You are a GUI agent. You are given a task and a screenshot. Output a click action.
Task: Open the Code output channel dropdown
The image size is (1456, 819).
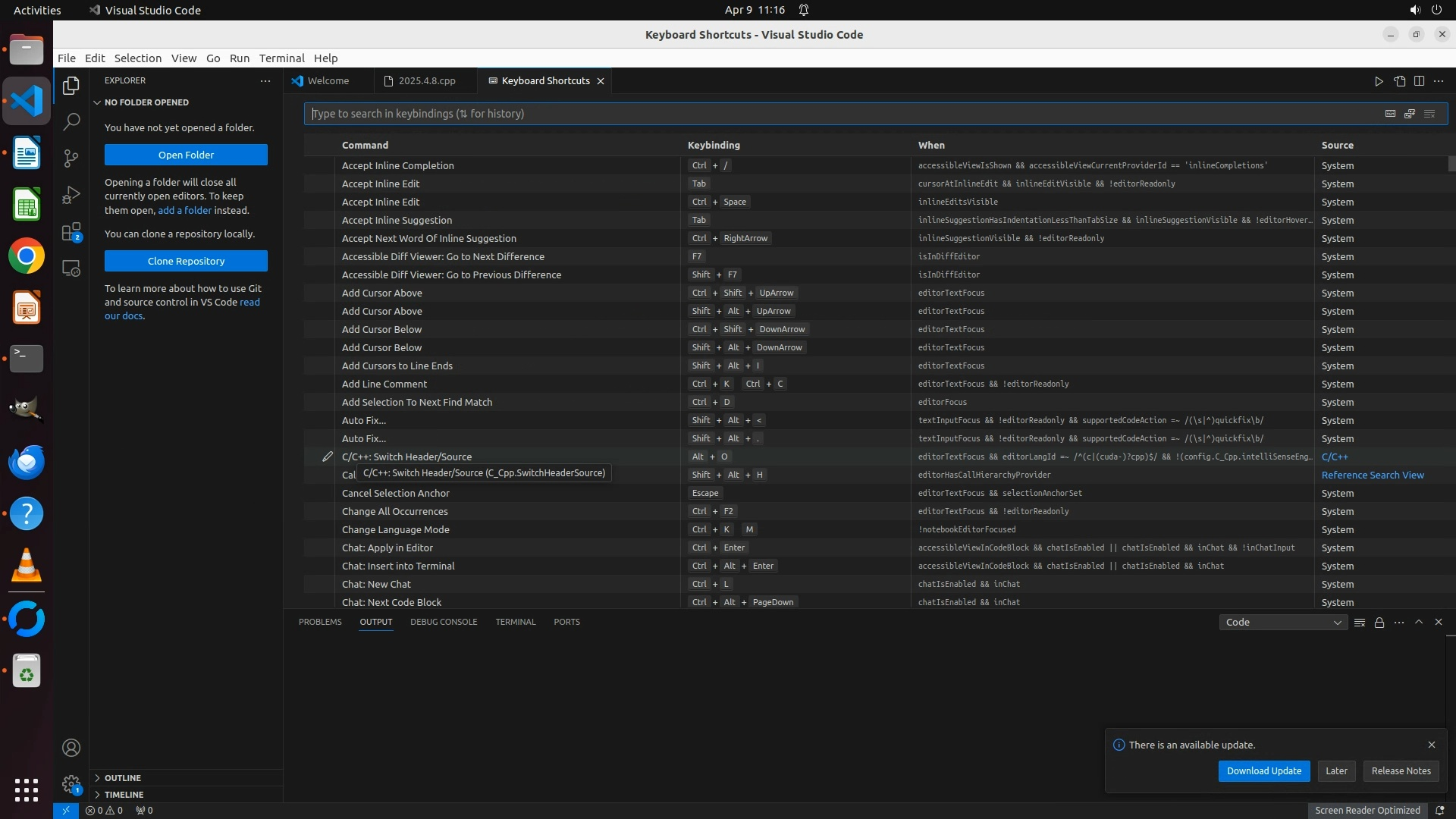[x=1283, y=622]
